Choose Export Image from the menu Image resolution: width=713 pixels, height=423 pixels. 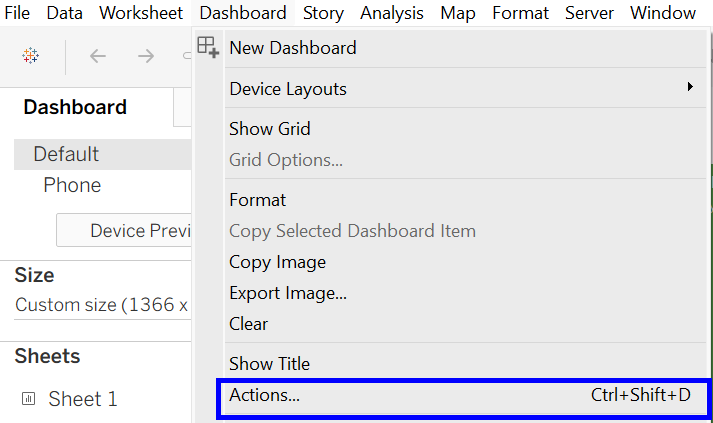coord(287,293)
